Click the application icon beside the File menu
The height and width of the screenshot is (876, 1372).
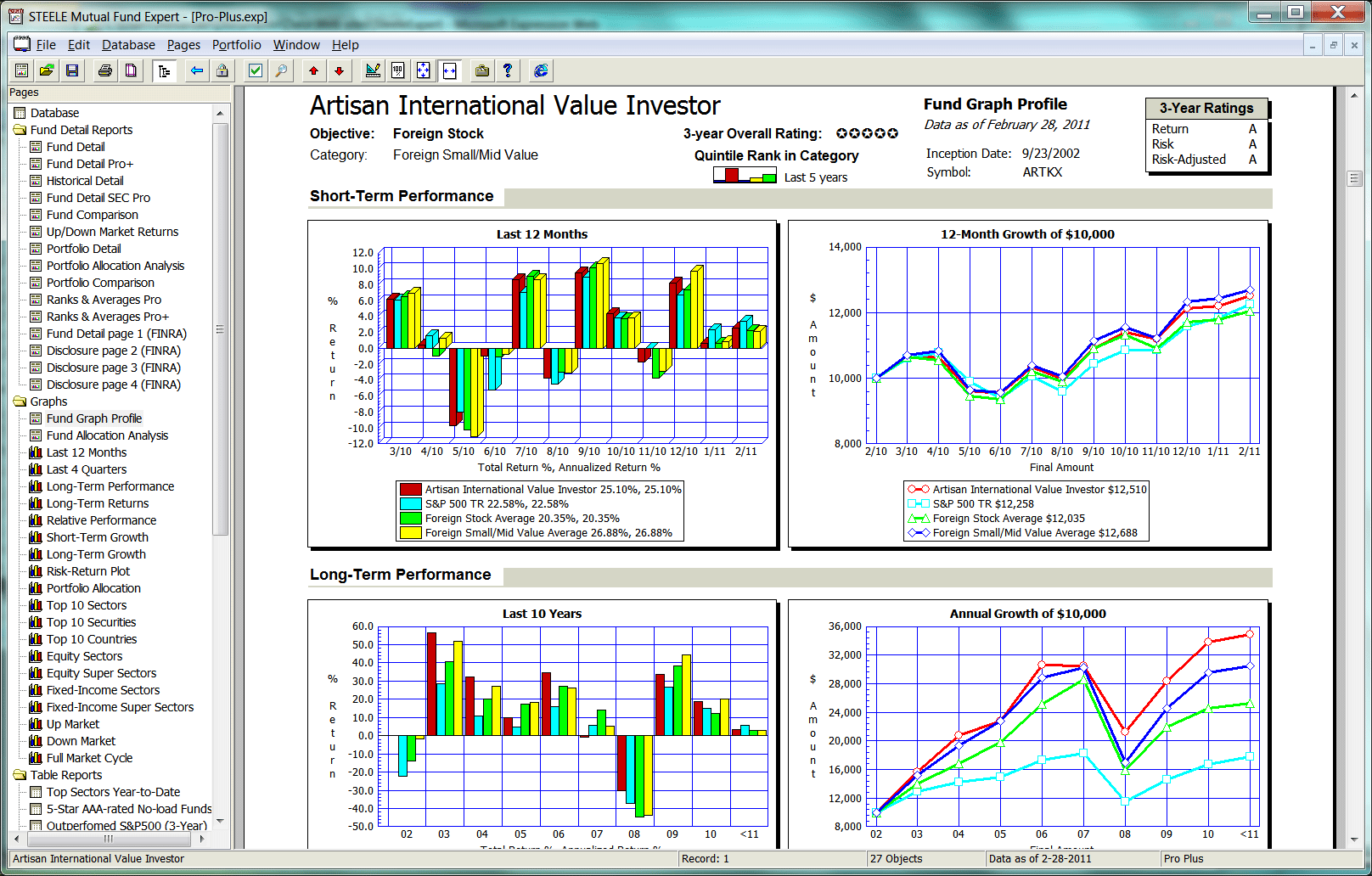(x=21, y=44)
